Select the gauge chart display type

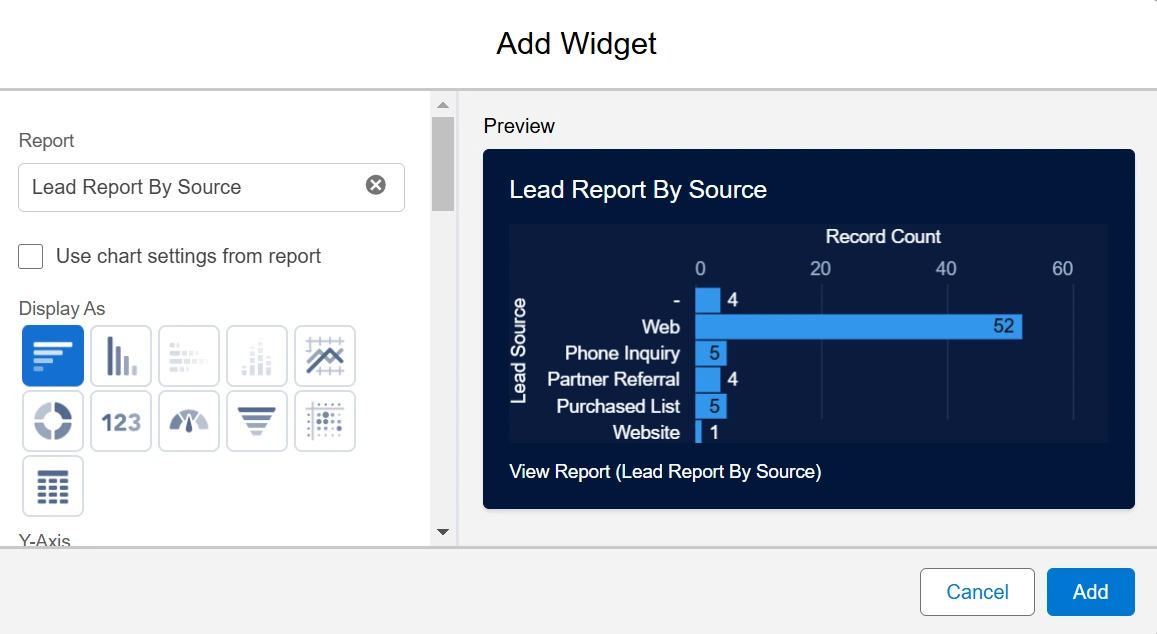[x=189, y=421]
